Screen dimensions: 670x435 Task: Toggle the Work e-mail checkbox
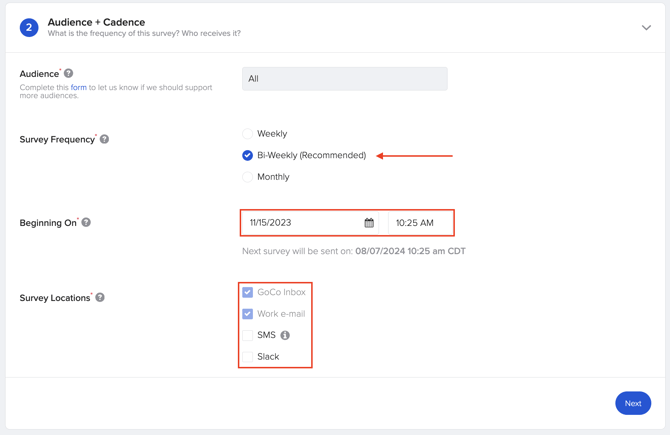pos(247,314)
